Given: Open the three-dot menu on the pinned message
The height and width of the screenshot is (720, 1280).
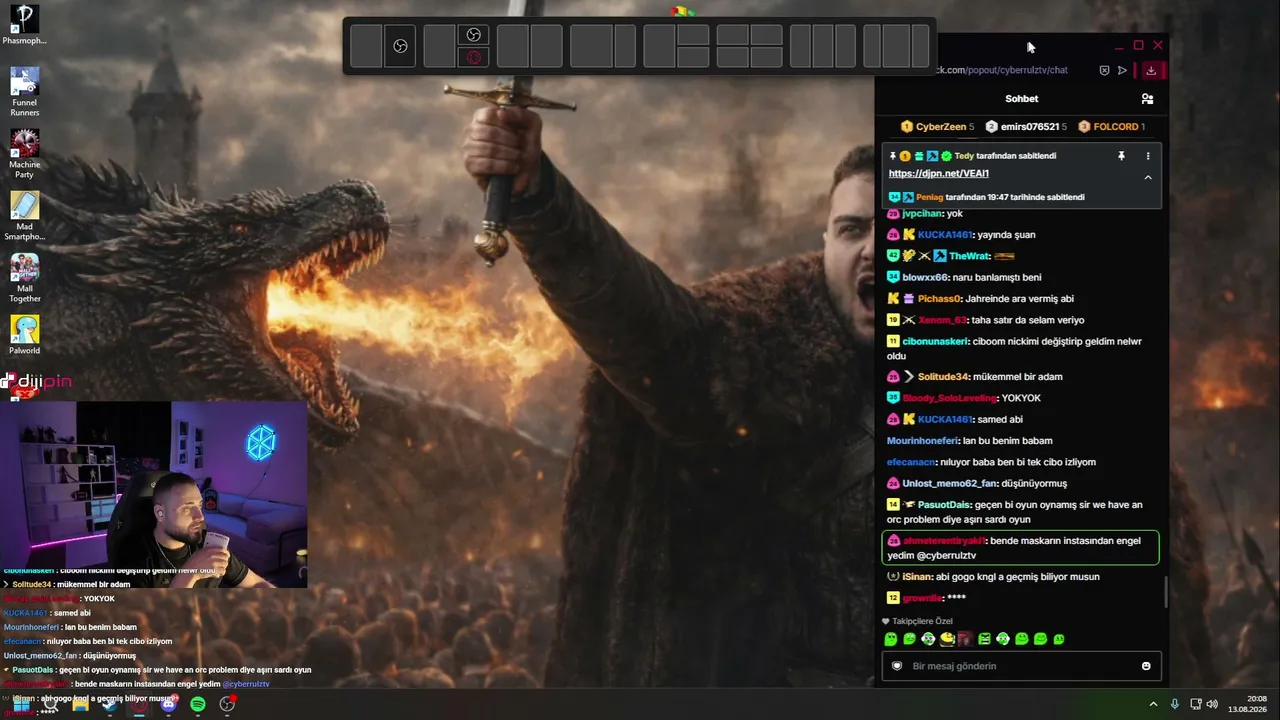Looking at the screenshot, I should point(1148,156).
